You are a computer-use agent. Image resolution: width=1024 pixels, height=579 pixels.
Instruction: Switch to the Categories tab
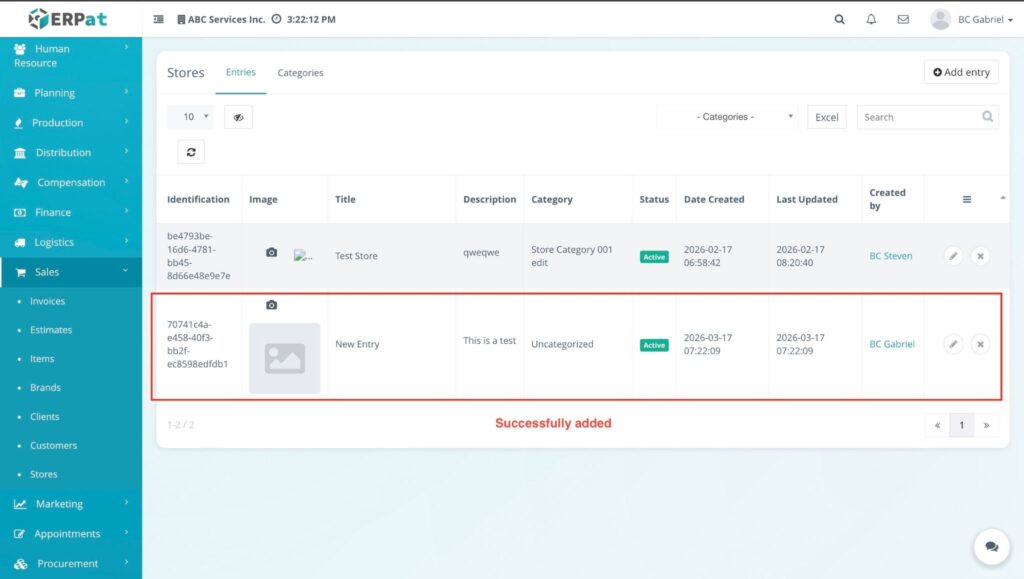click(300, 73)
